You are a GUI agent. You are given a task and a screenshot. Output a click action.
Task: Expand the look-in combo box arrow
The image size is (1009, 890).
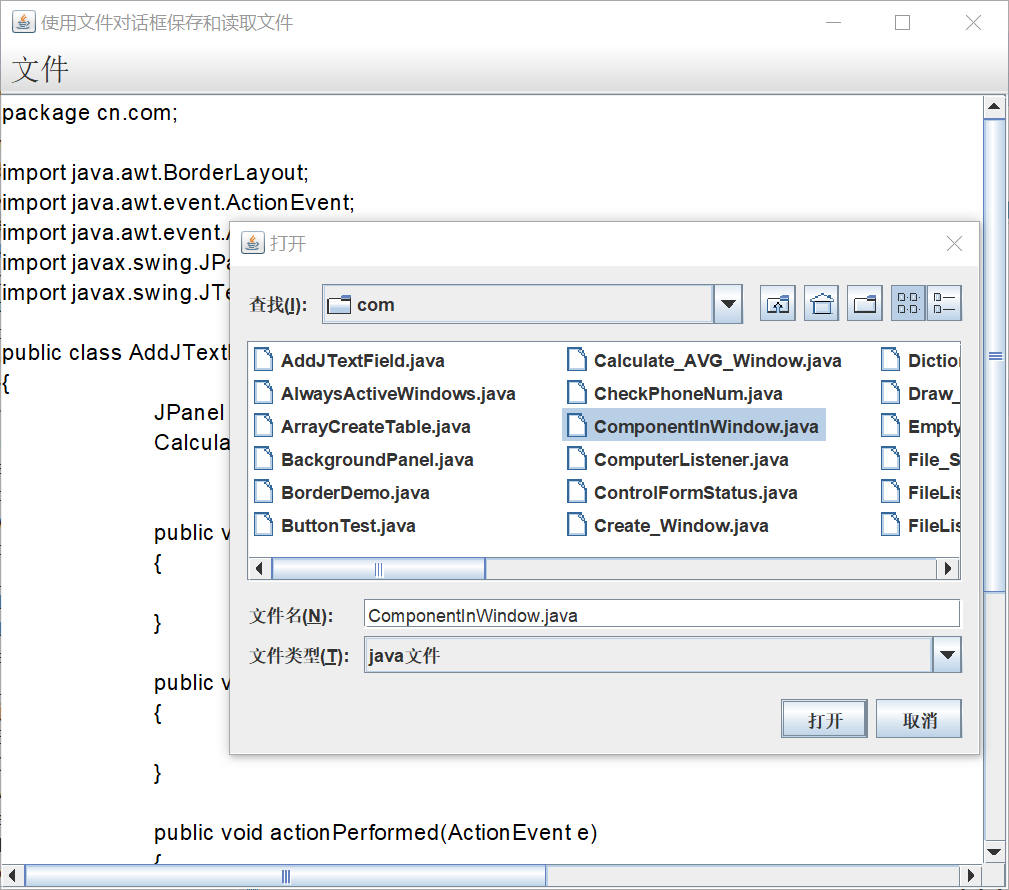pos(728,304)
